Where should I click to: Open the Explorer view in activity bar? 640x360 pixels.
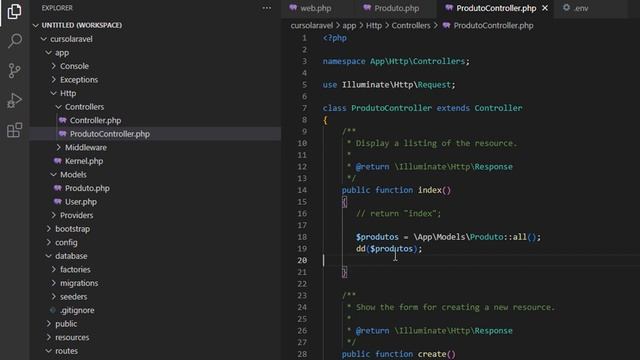pyautogui.click(x=14, y=11)
